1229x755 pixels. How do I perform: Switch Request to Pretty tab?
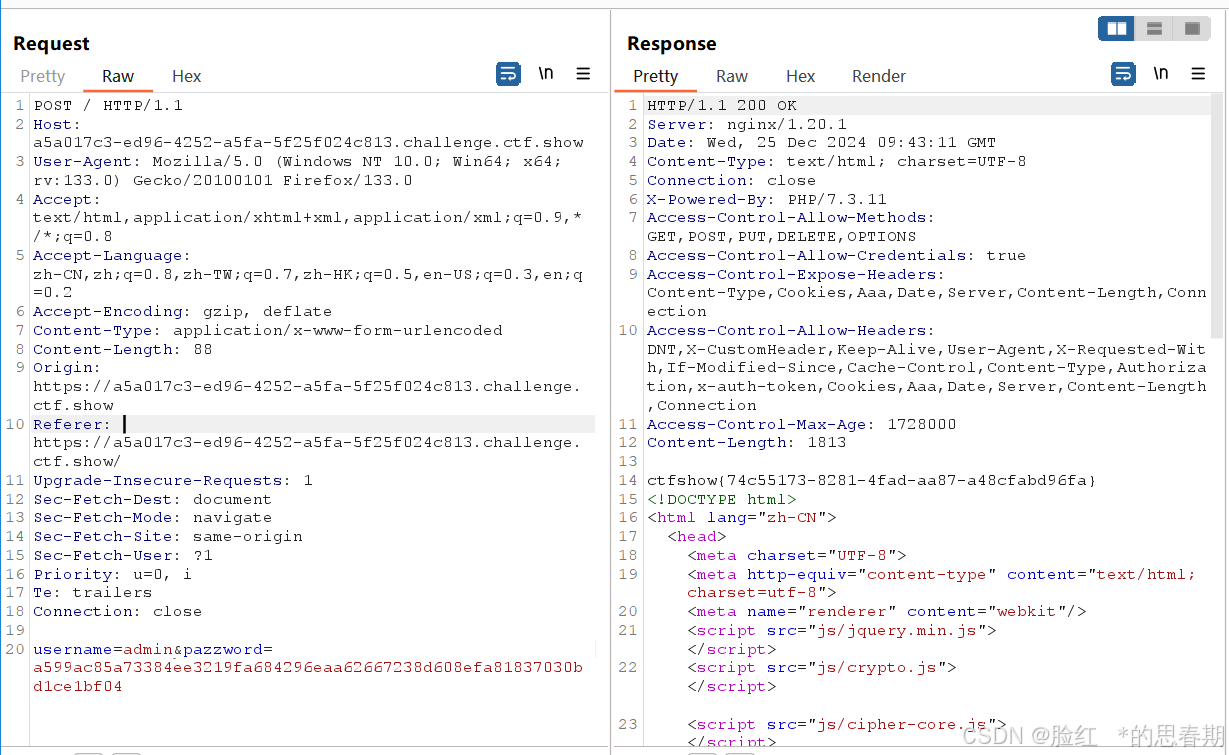tap(42, 76)
